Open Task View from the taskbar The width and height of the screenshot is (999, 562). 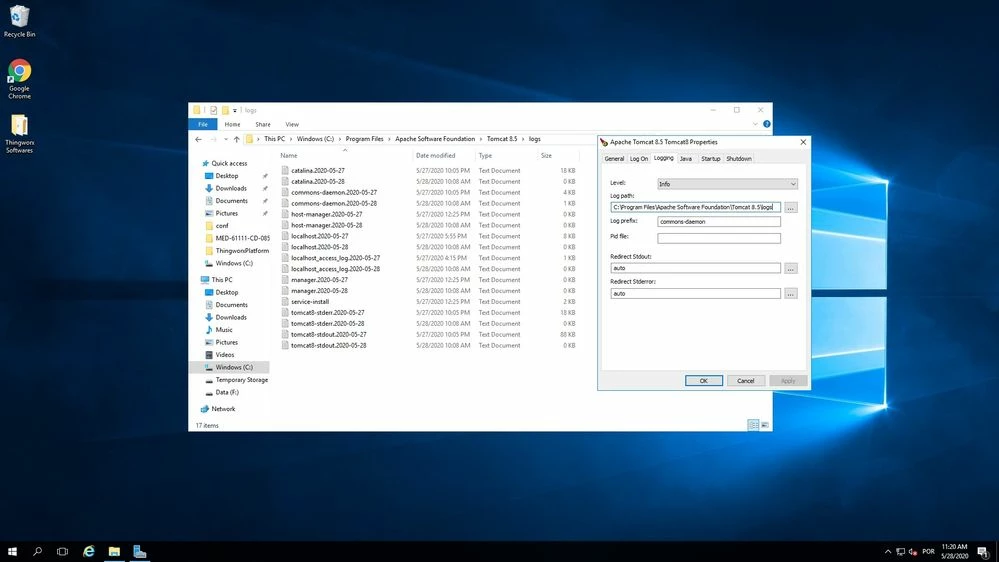coord(62,551)
